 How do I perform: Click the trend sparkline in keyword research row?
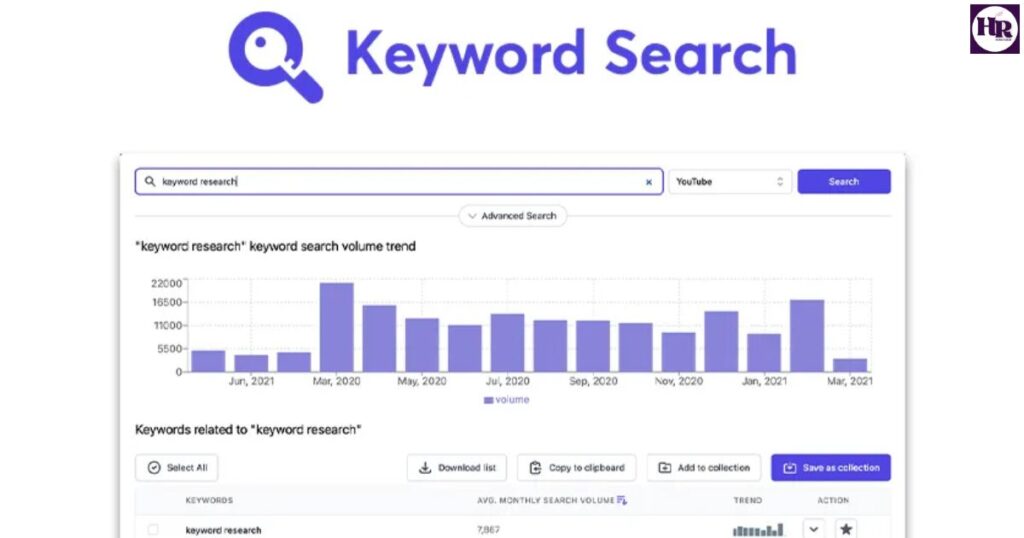point(758,530)
